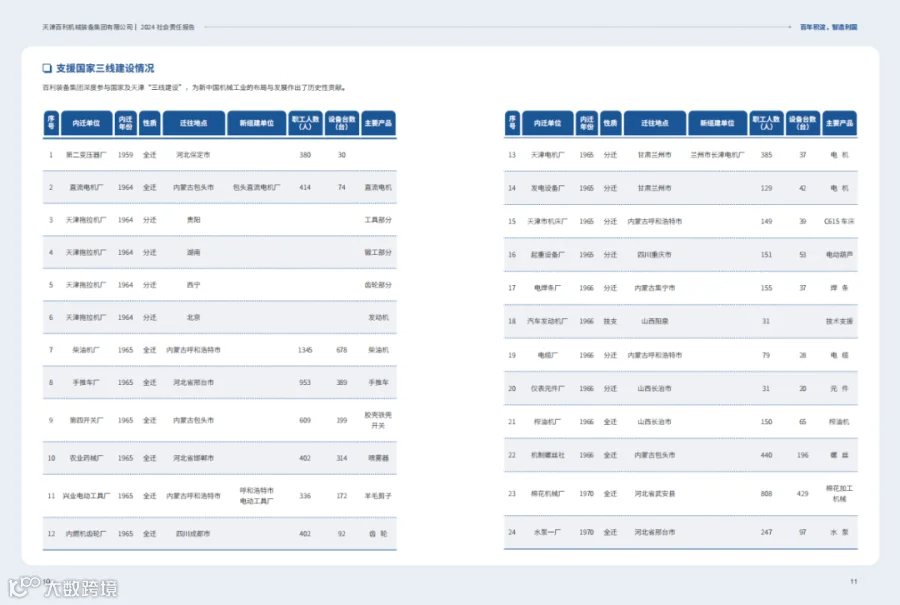Click the equipment count 172
Image resolution: width=900 pixels, height=605 pixels.
(342, 496)
